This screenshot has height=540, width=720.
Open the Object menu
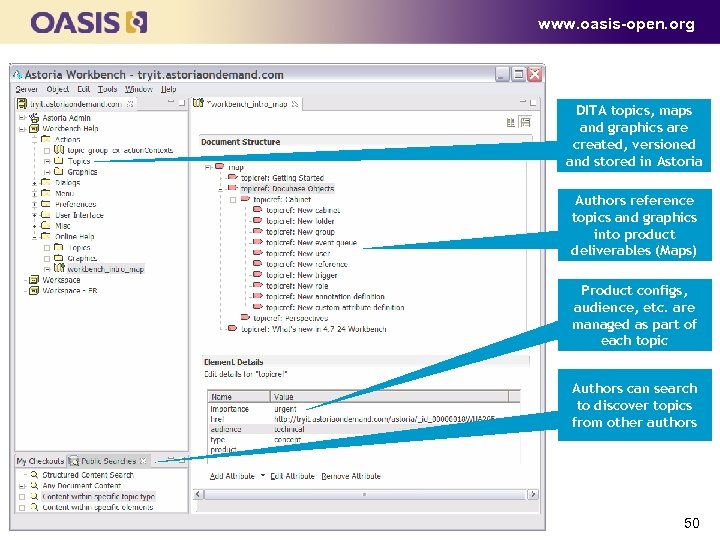coord(57,89)
